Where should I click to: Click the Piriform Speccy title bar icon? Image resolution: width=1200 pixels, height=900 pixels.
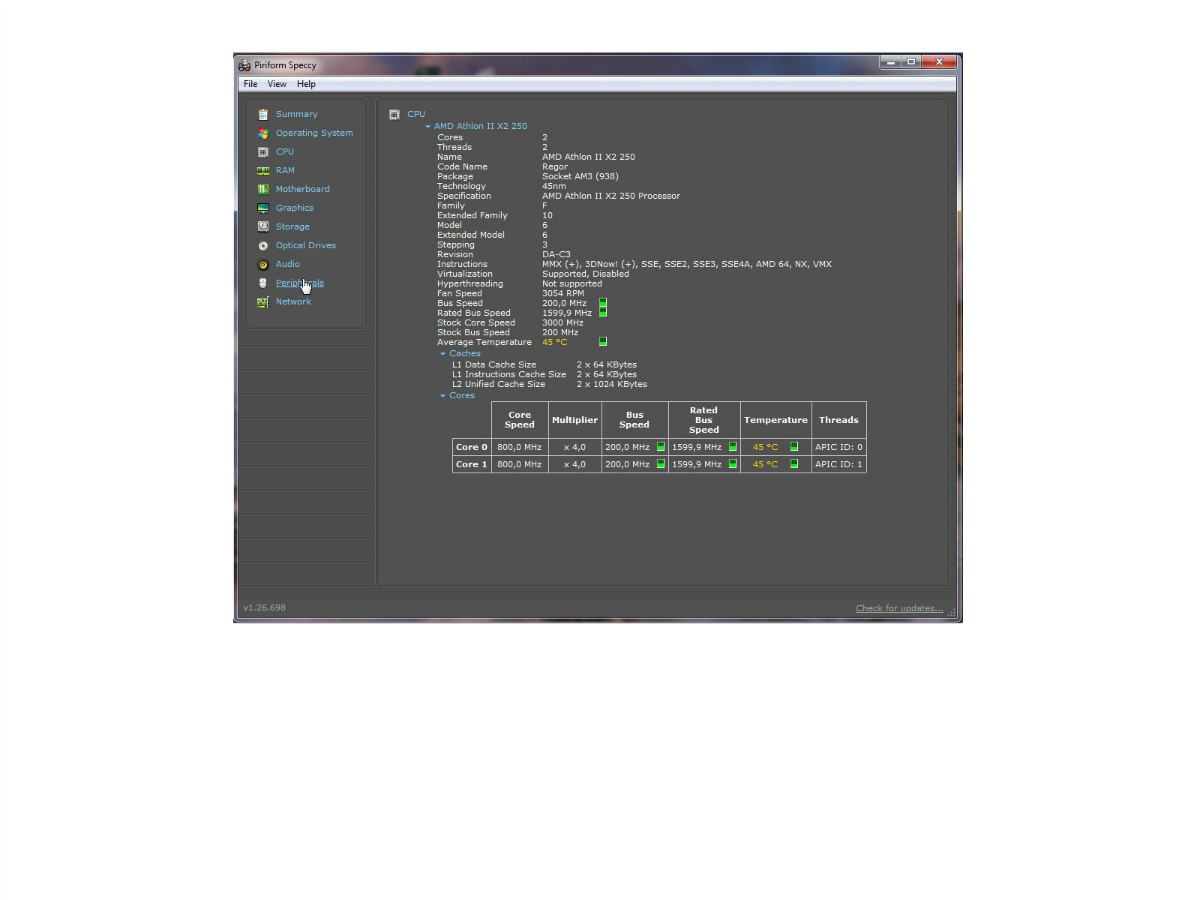(x=245, y=65)
